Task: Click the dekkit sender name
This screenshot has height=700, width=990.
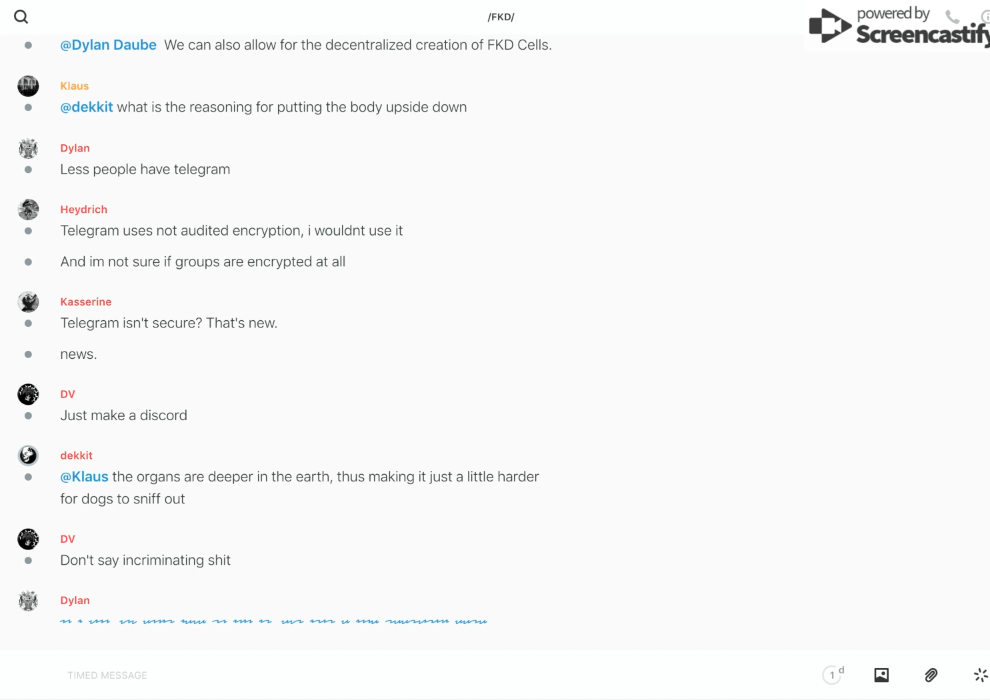Action: tap(76, 455)
